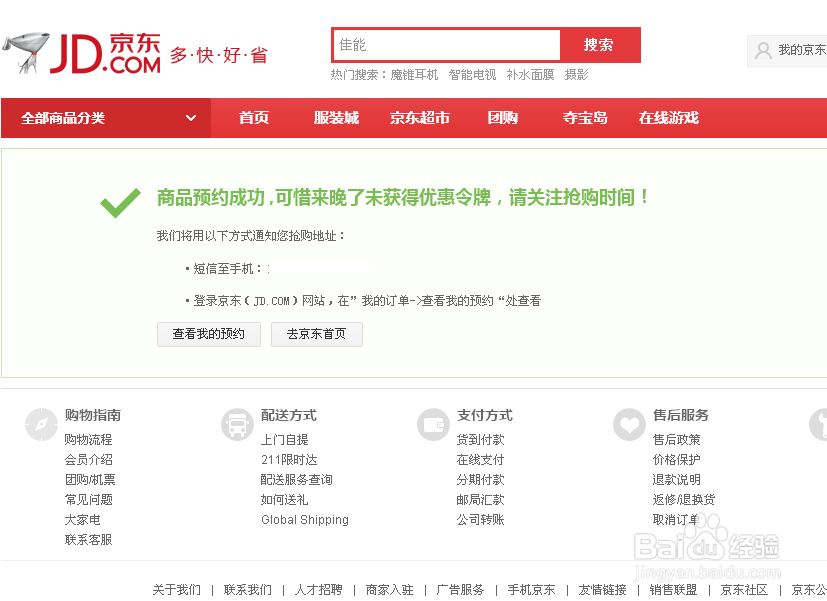Click the 支付方式 payment card icon
Screen dimensions: 827x601
click(433, 424)
